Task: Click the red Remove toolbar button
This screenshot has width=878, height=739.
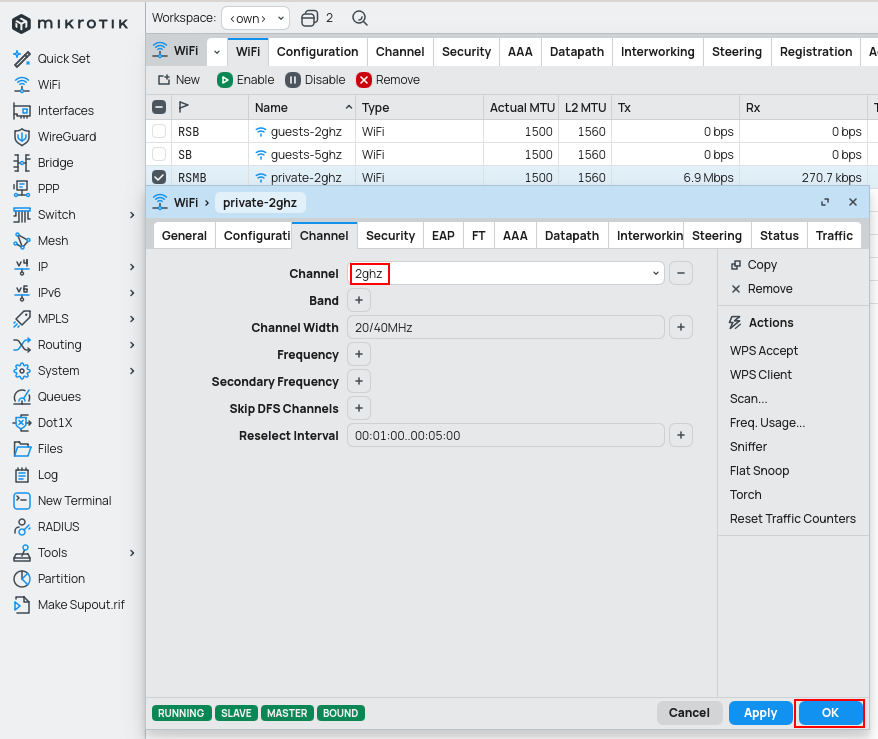Action: pos(388,79)
